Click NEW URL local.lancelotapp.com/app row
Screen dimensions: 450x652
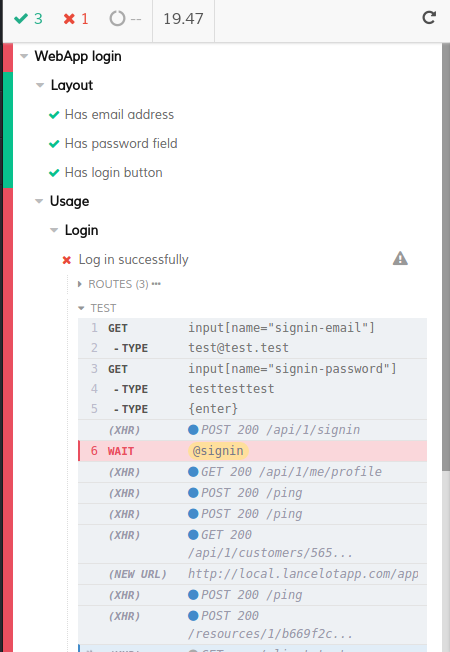252,574
